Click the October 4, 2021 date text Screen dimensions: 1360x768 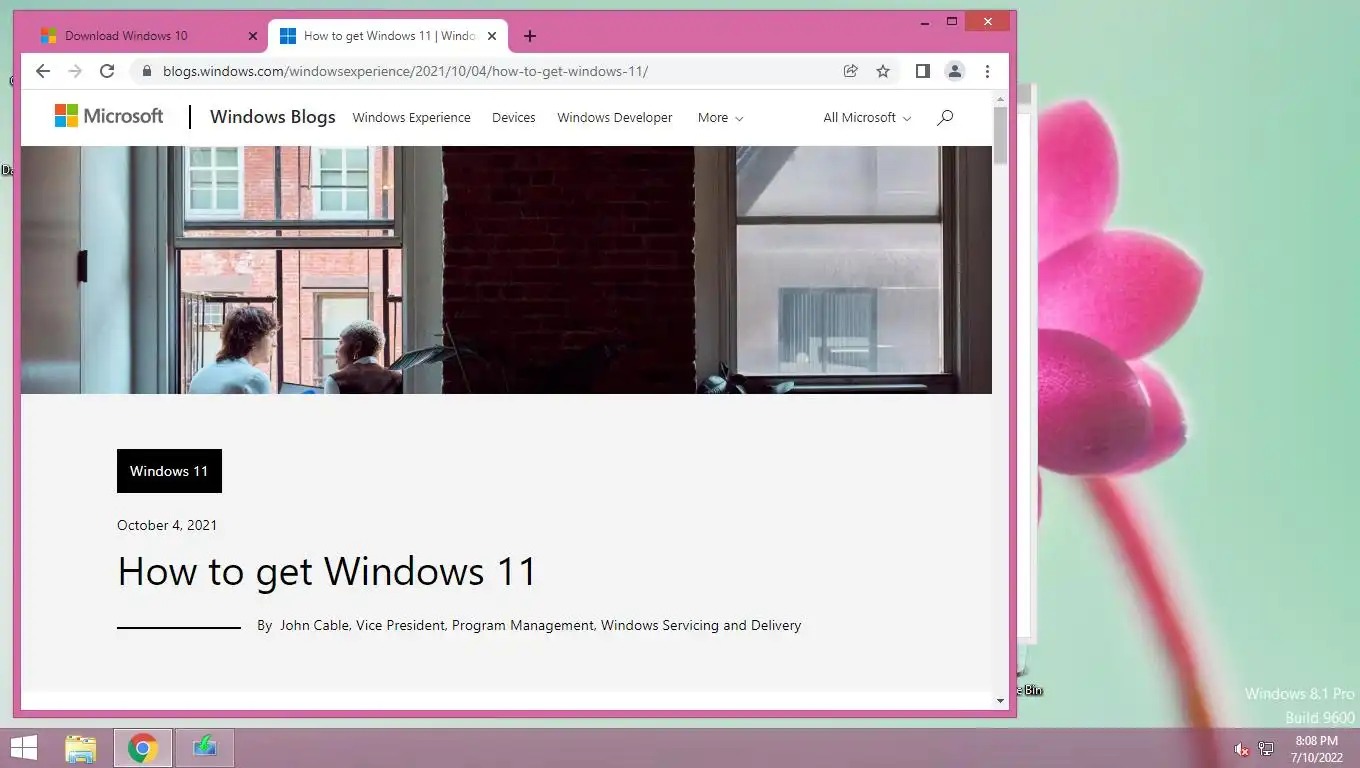pos(167,525)
